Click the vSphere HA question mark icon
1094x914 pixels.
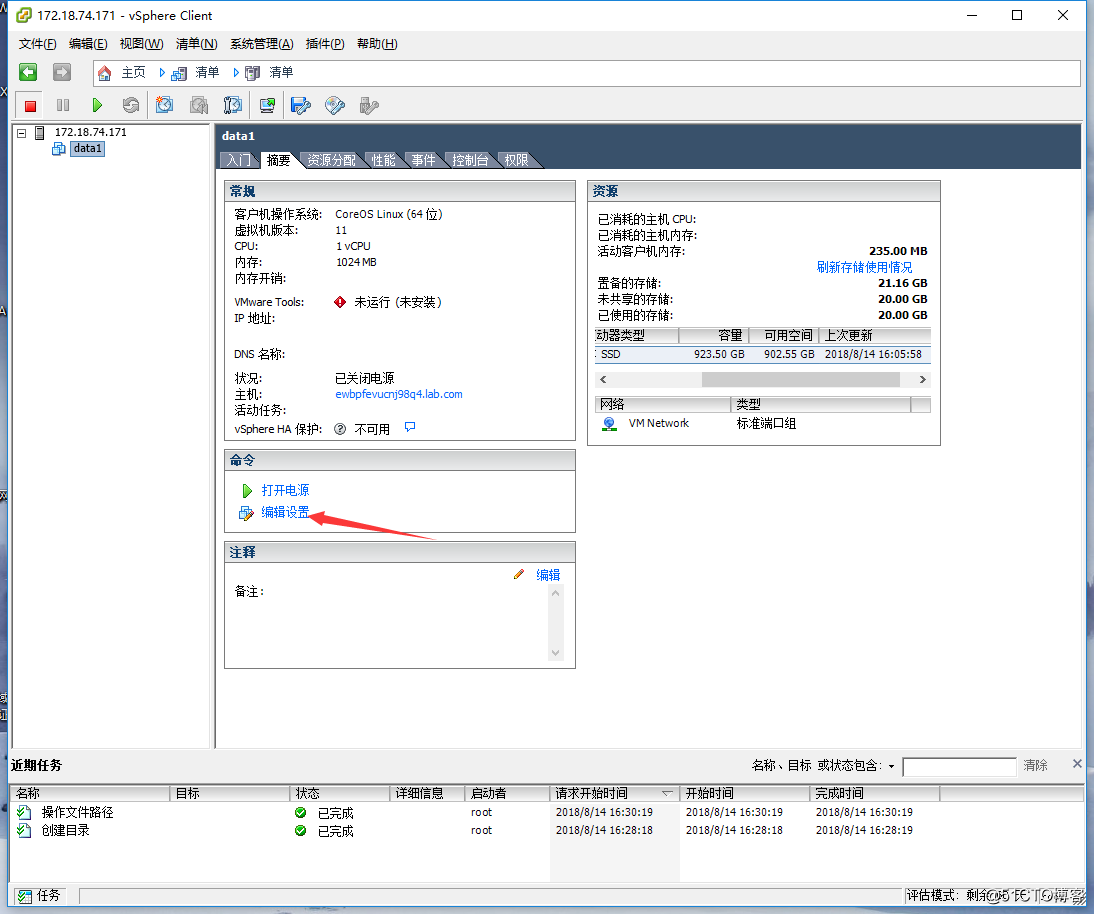pos(340,429)
